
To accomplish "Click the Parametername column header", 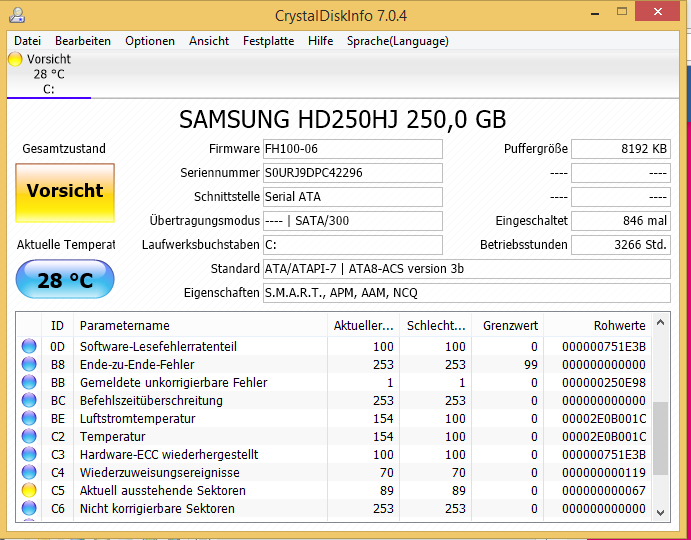I will coord(201,326).
